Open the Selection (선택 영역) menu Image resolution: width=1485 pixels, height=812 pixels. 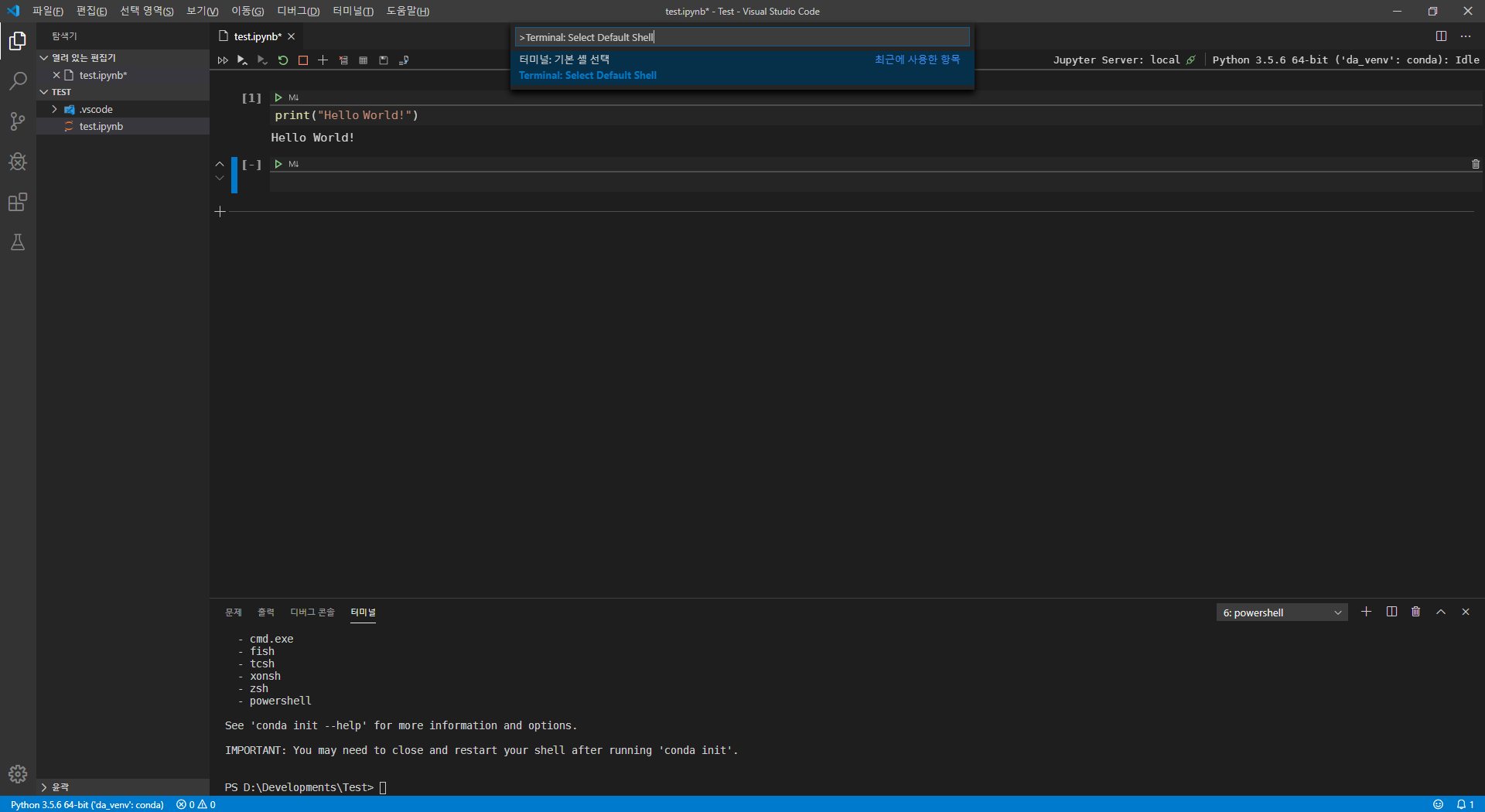(147, 11)
